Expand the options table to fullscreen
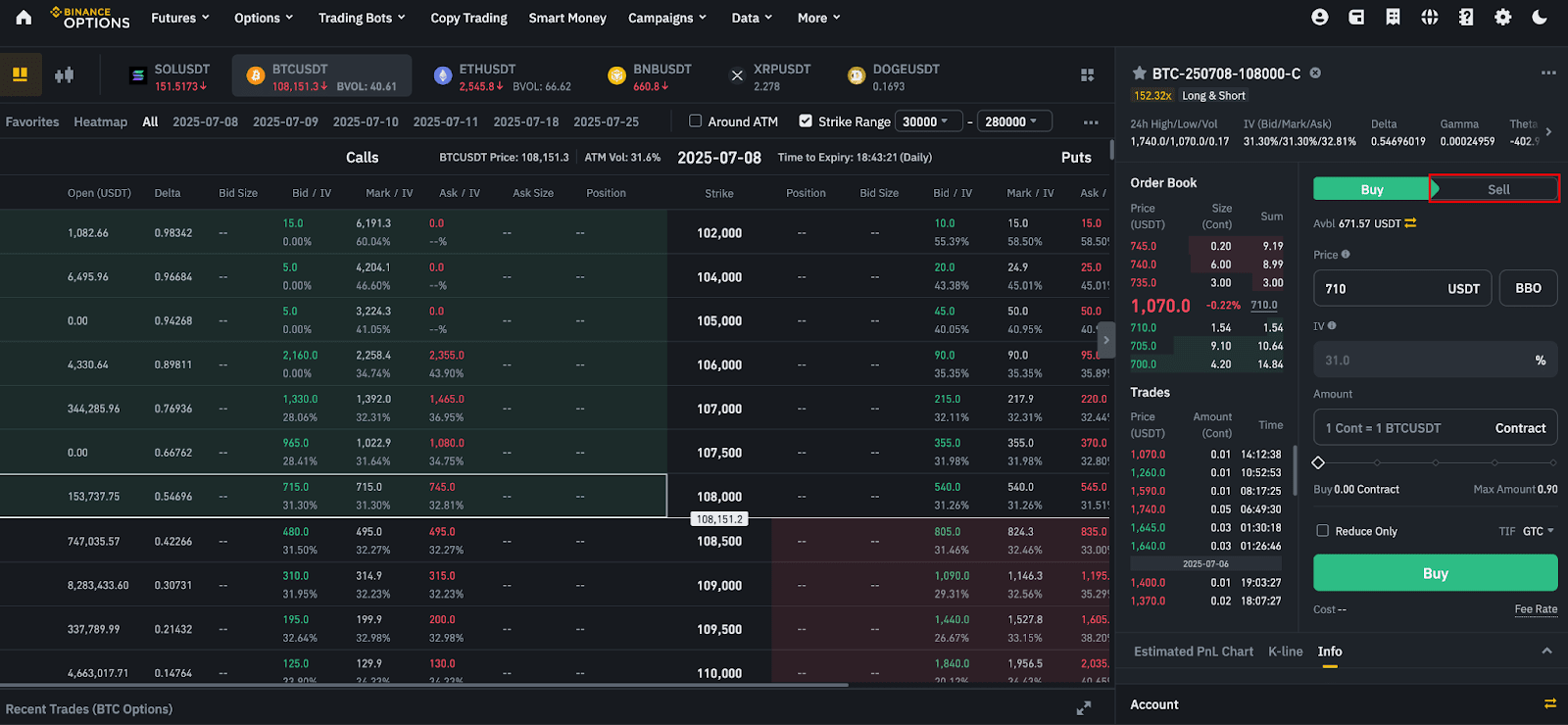The width and height of the screenshot is (1568, 725). 1084,708
